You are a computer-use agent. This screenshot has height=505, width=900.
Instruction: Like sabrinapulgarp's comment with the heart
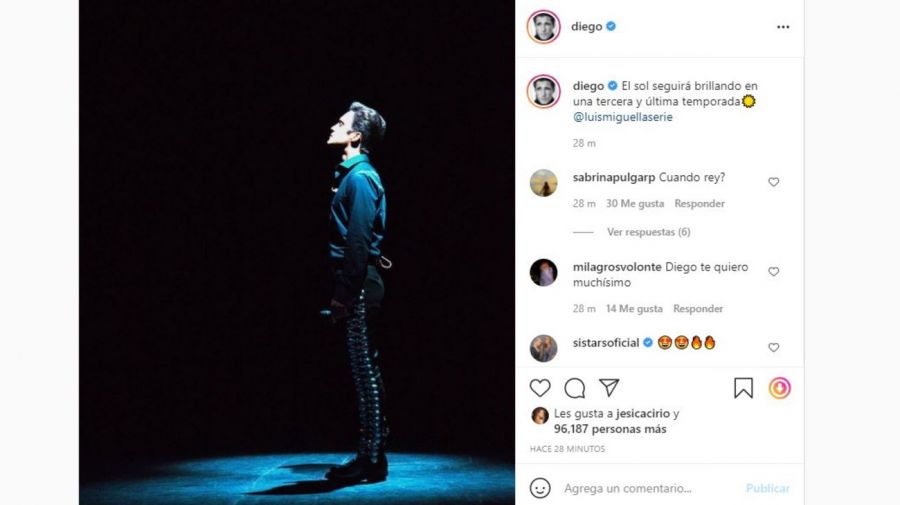click(x=774, y=182)
